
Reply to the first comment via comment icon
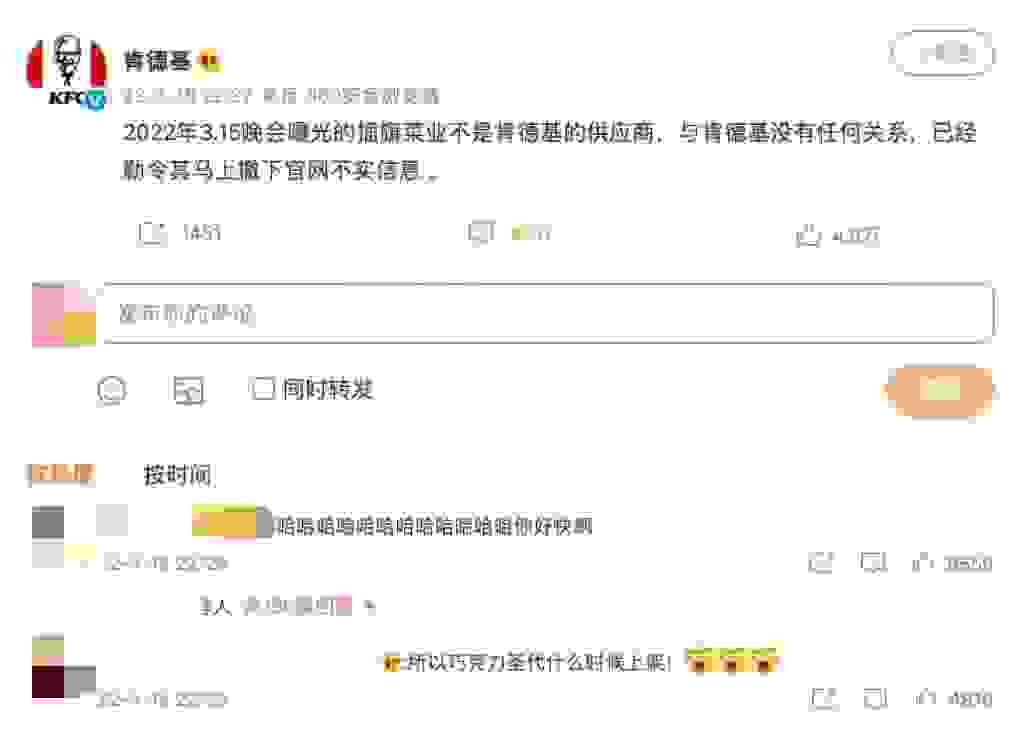pos(872,562)
